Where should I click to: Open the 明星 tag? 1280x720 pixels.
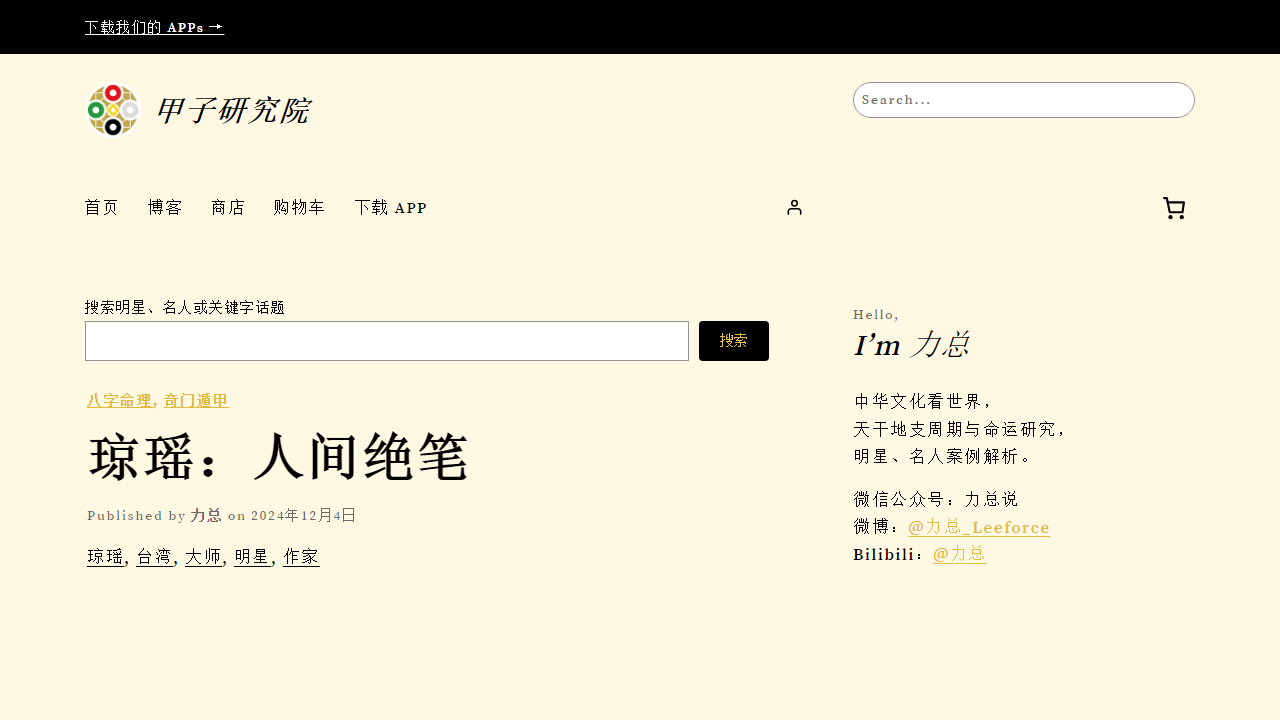(252, 557)
